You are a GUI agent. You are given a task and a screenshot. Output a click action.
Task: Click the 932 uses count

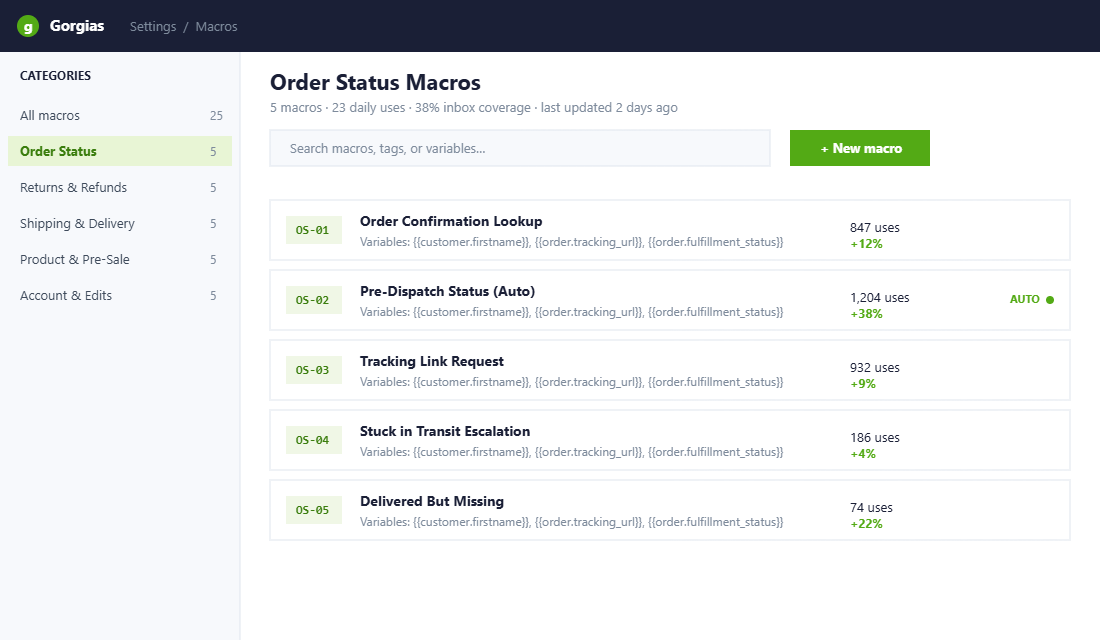click(x=874, y=368)
